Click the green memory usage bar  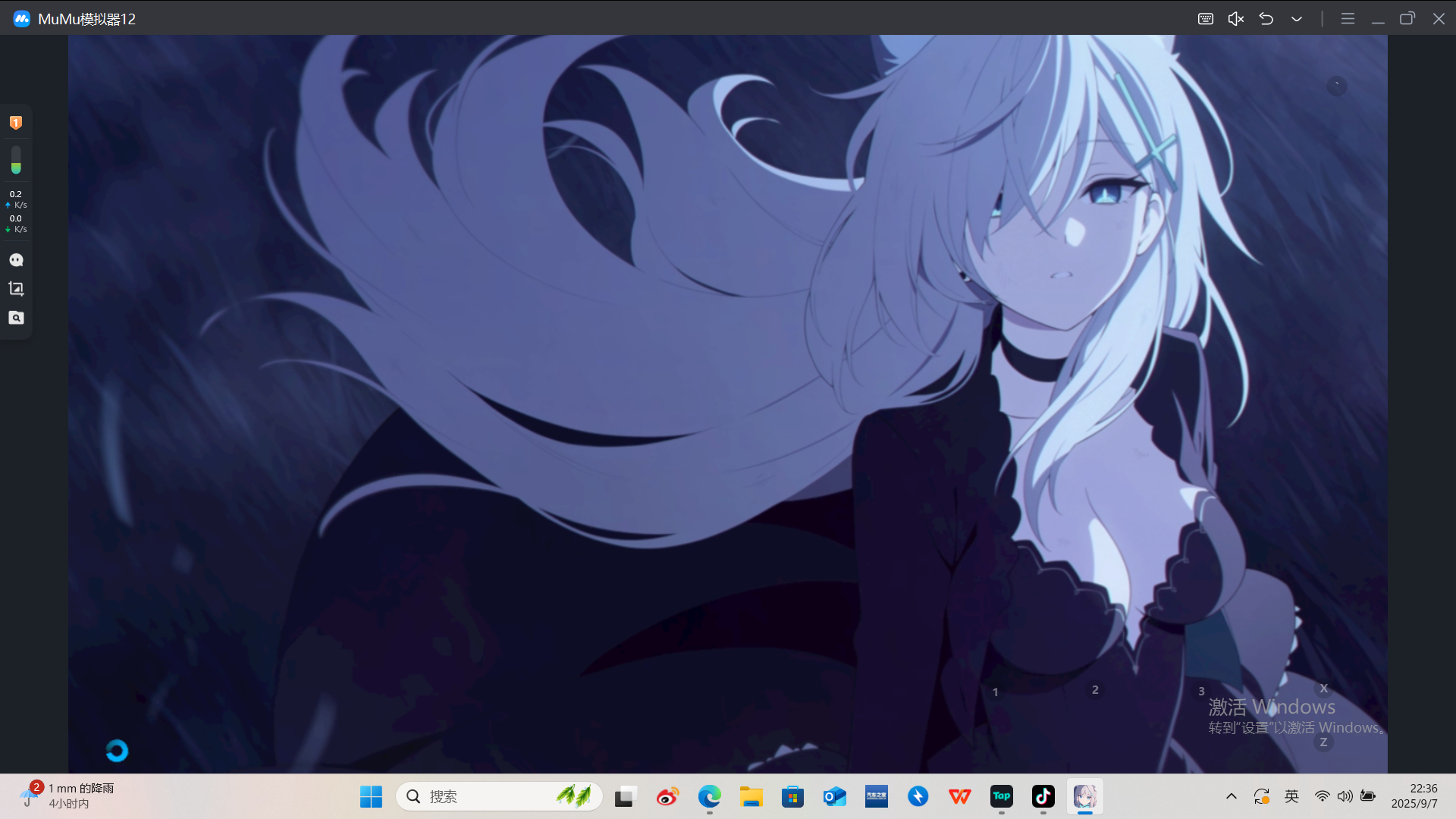16,160
